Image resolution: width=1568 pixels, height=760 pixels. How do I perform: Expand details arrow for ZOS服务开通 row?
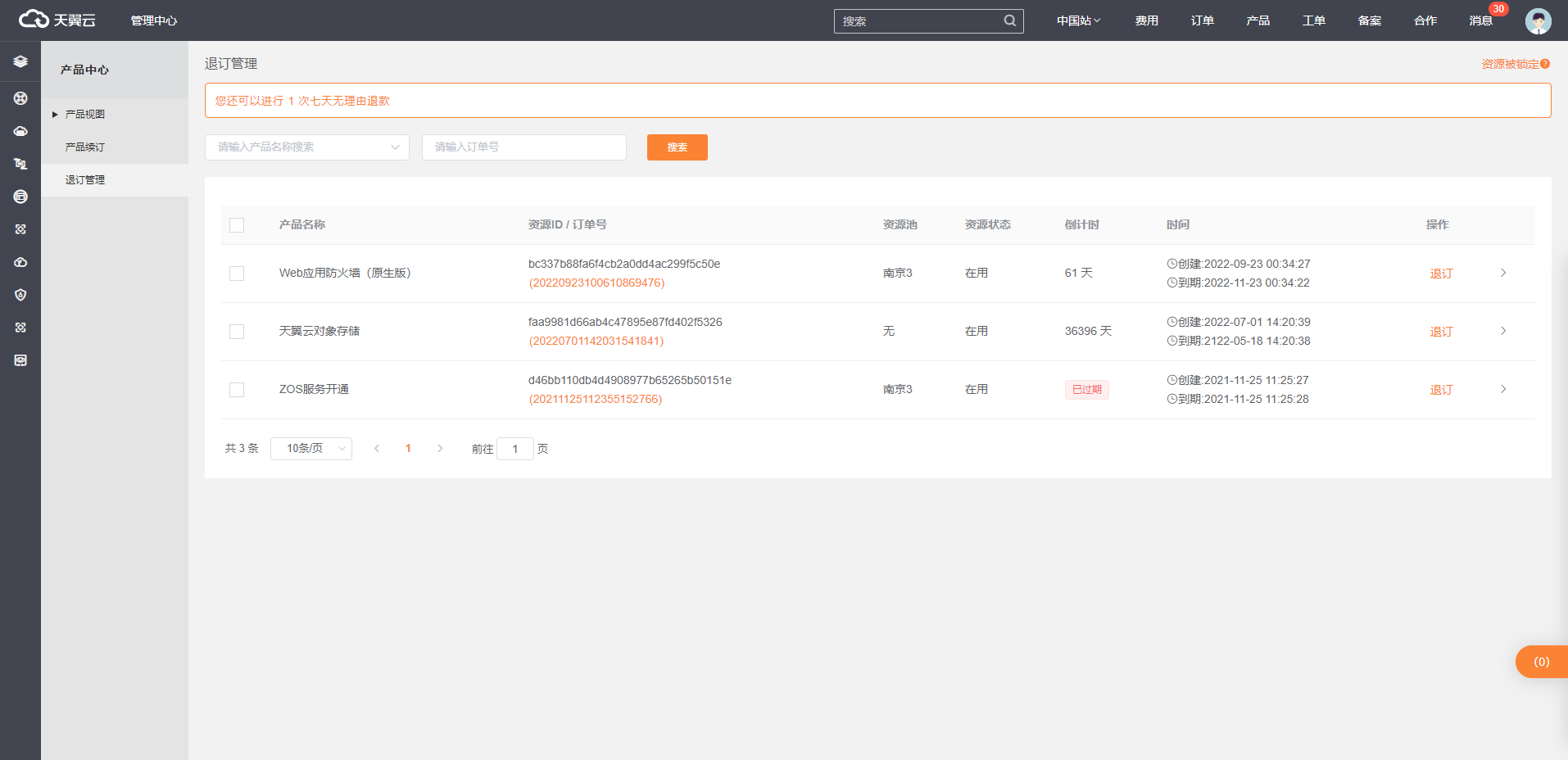pyautogui.click(x=1503, y=389)
